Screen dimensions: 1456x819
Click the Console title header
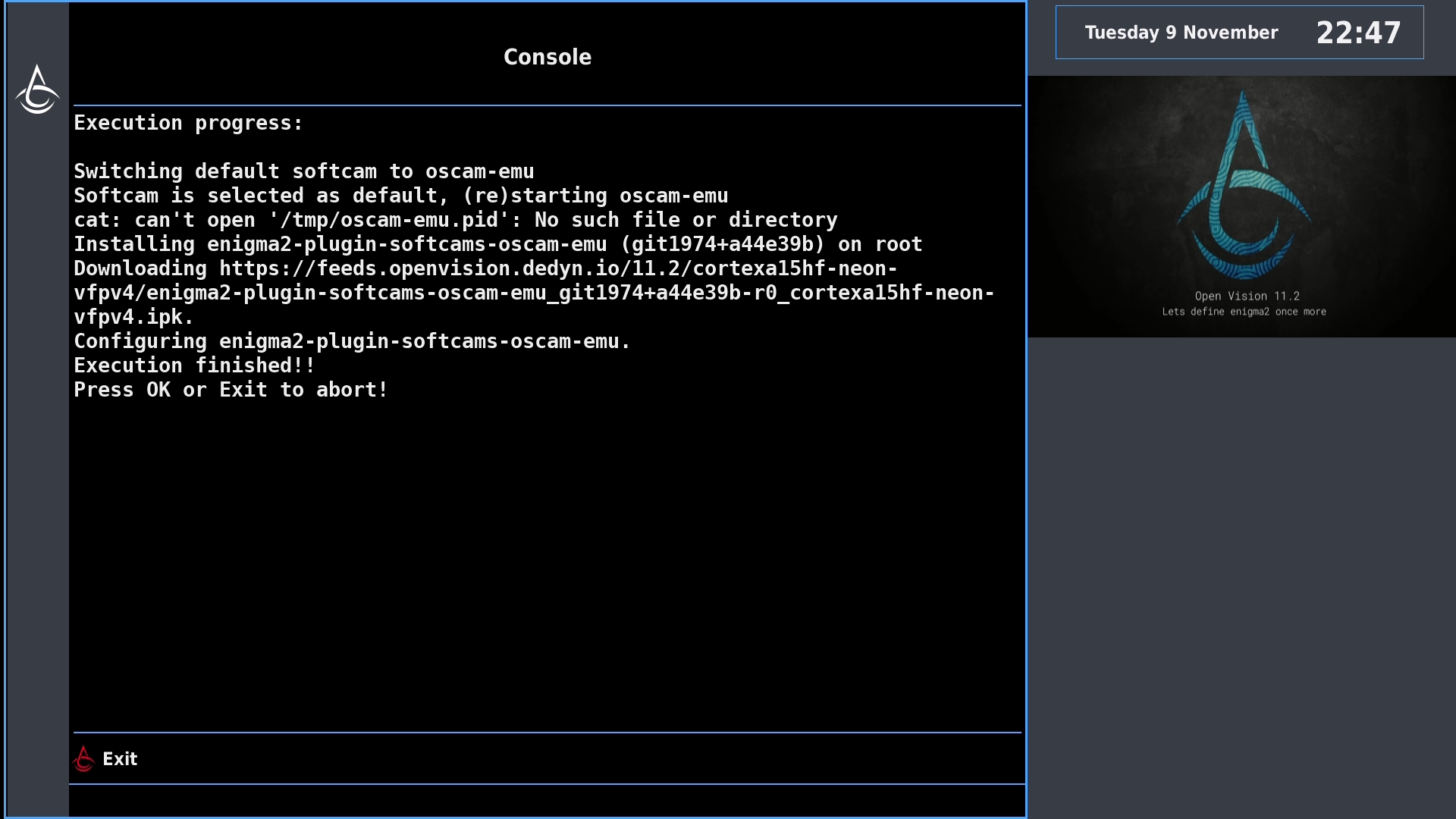(x=547, y=57)
